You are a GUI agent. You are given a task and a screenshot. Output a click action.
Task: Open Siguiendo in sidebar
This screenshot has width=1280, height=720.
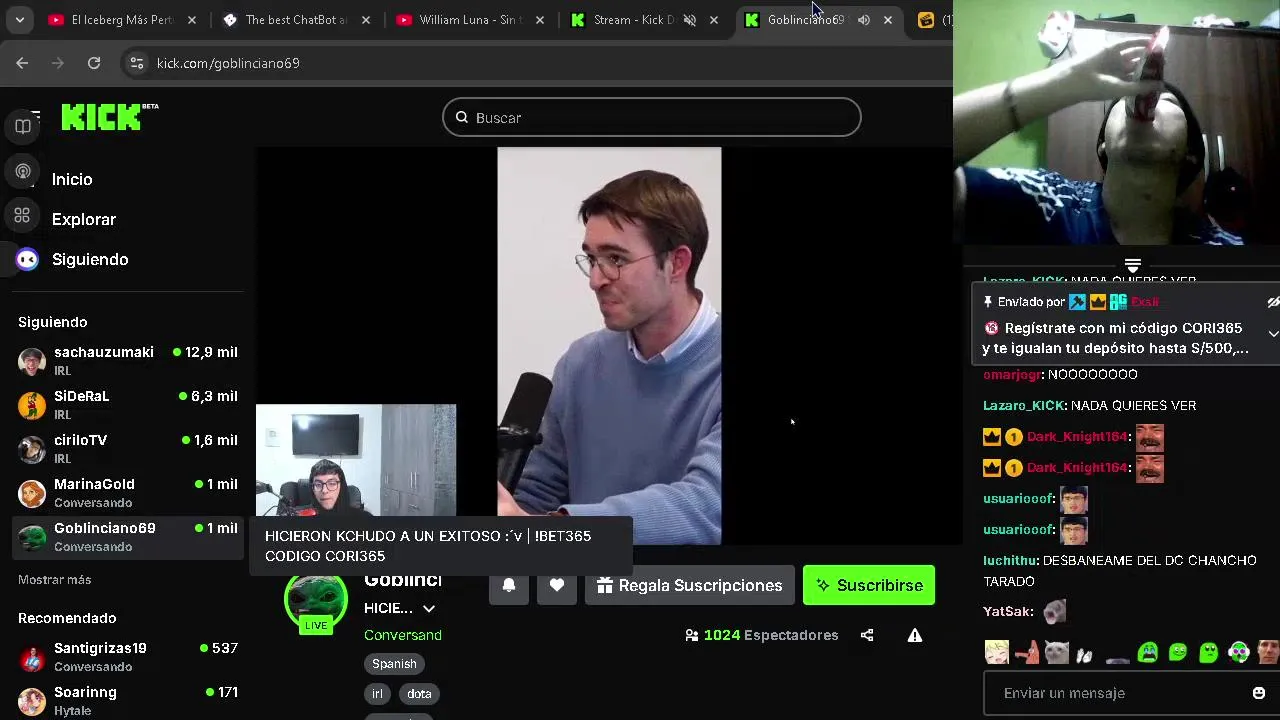90,259
